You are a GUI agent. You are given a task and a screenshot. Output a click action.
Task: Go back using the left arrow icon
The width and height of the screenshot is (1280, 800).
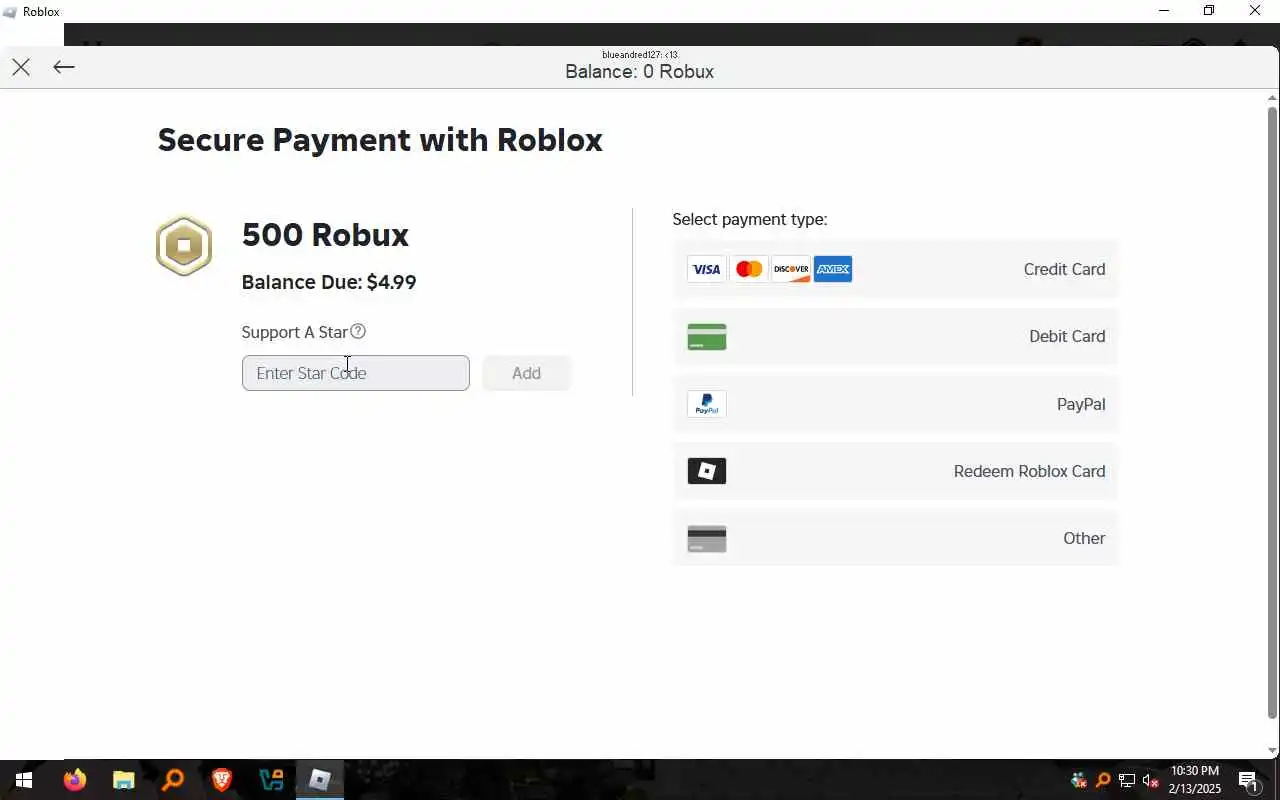[x=64, y=67]
